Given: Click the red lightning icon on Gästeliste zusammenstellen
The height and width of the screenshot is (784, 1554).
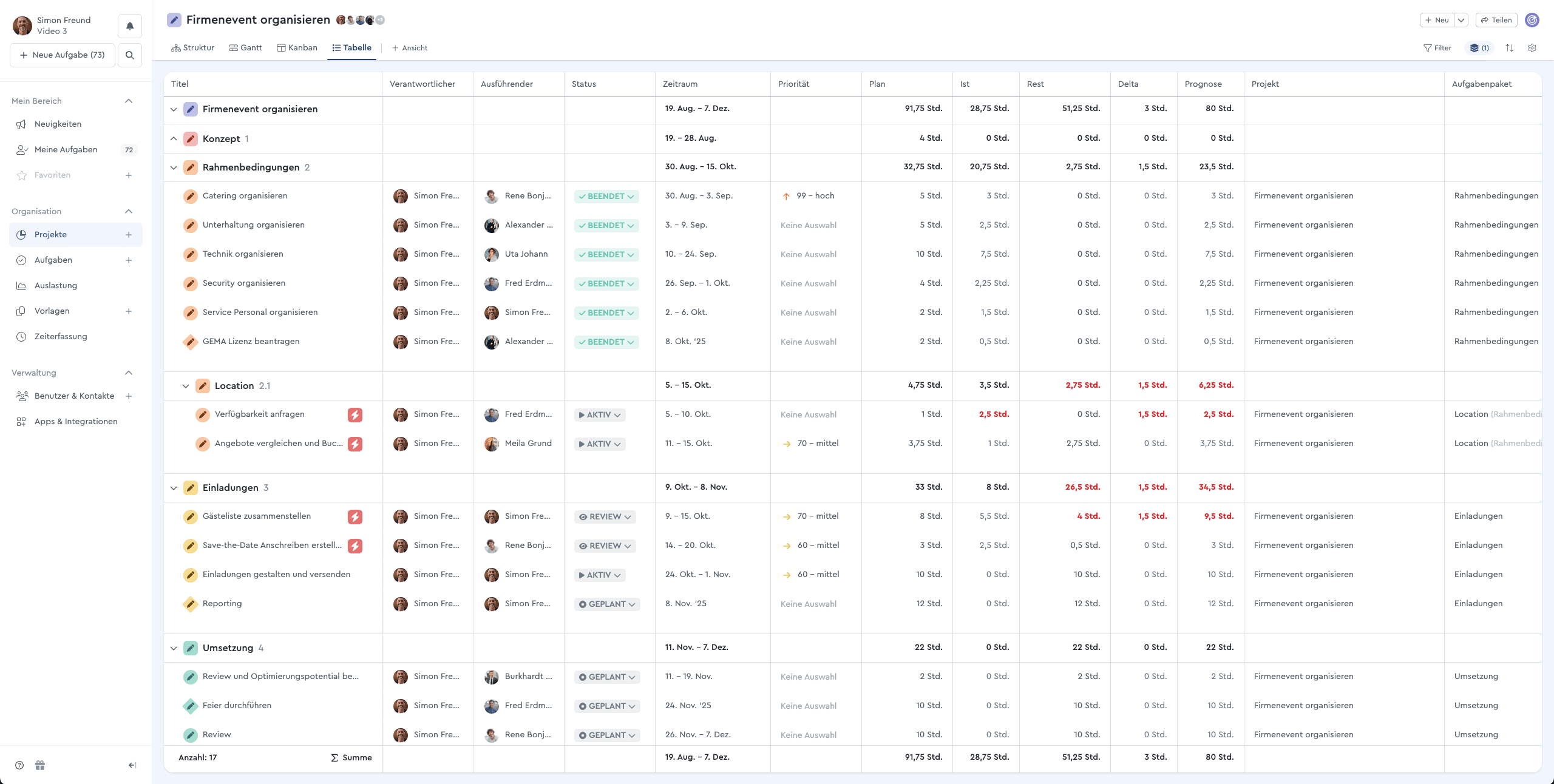Looking at the screenshot, I should tap(355, 516).
